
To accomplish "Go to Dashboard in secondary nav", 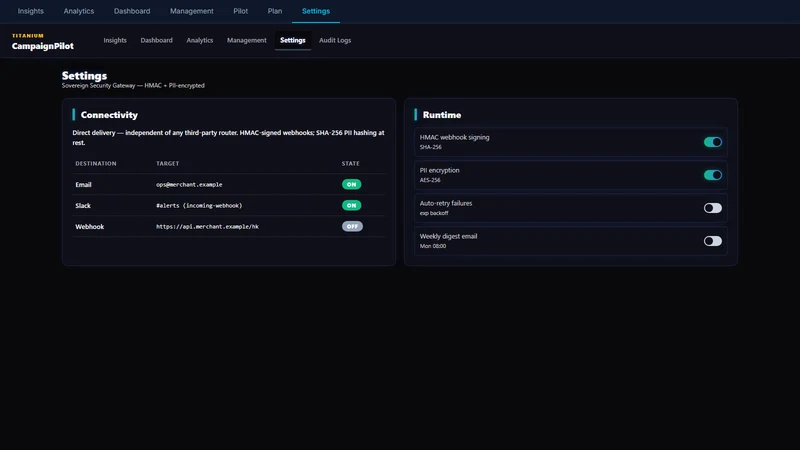I will click(157, 40).
